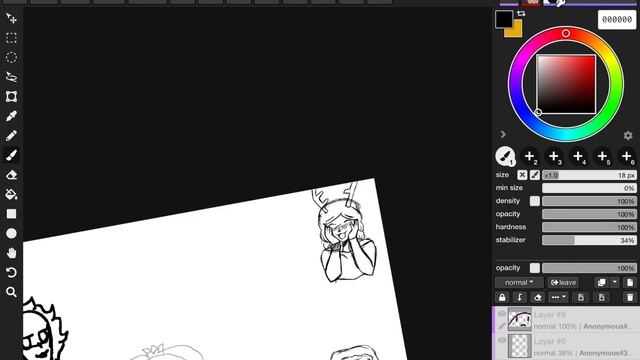Select the Hand pan tool
The height and width of the screenshot is (360, 640).
pyautogui.click(x=11, y=253)
